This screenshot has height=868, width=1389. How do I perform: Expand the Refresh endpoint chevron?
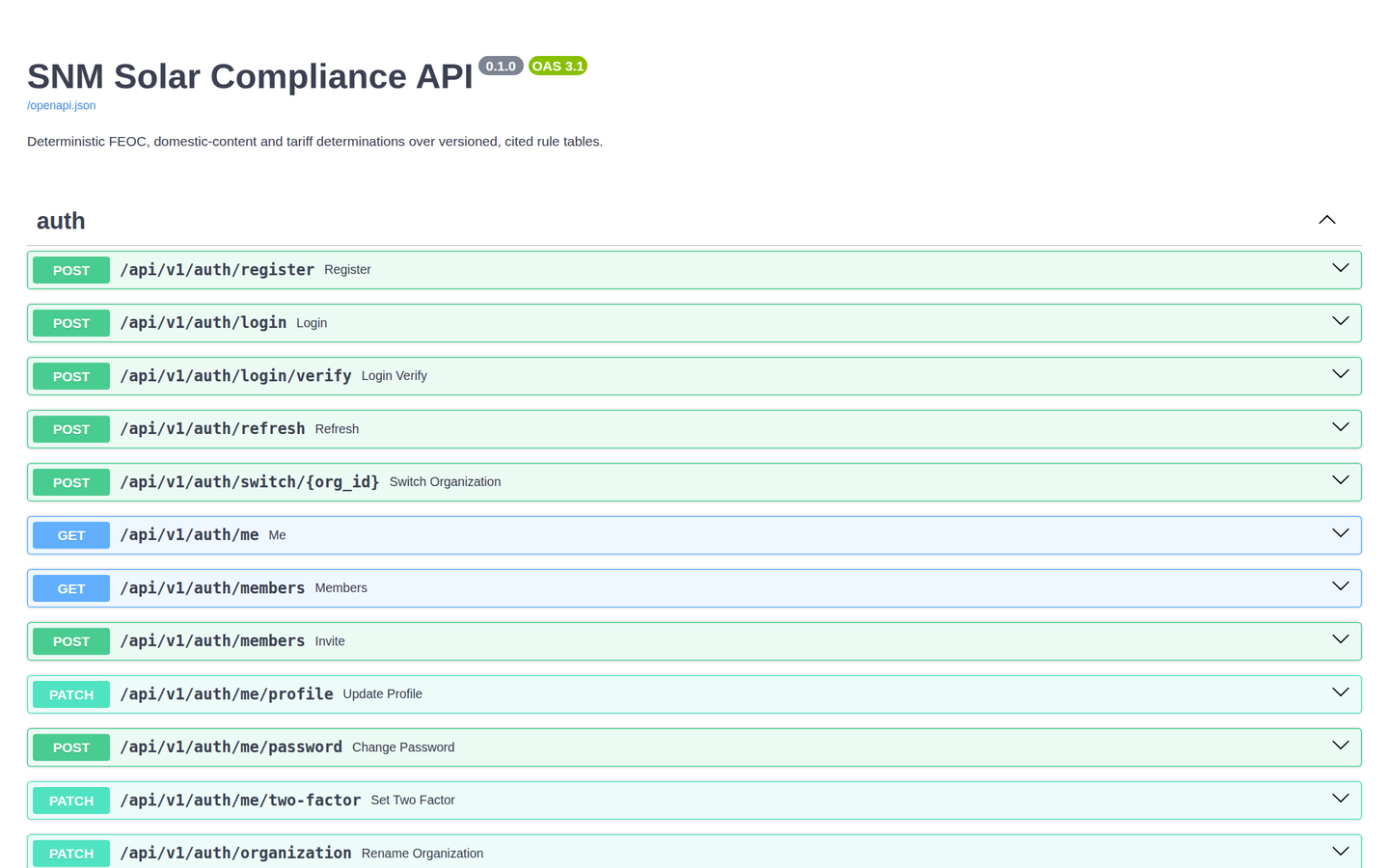point(1341,427)
